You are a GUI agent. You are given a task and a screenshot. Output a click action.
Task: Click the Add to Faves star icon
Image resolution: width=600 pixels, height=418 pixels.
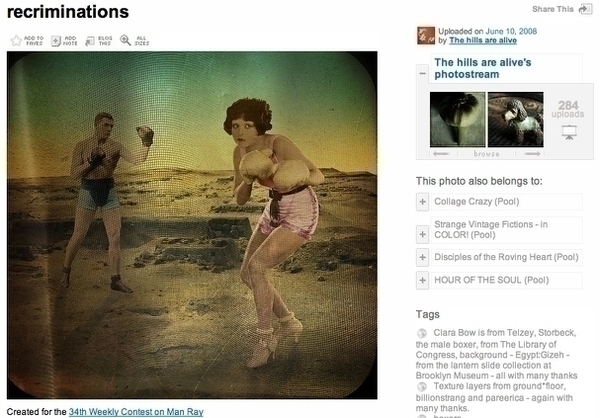coord(16,41)
